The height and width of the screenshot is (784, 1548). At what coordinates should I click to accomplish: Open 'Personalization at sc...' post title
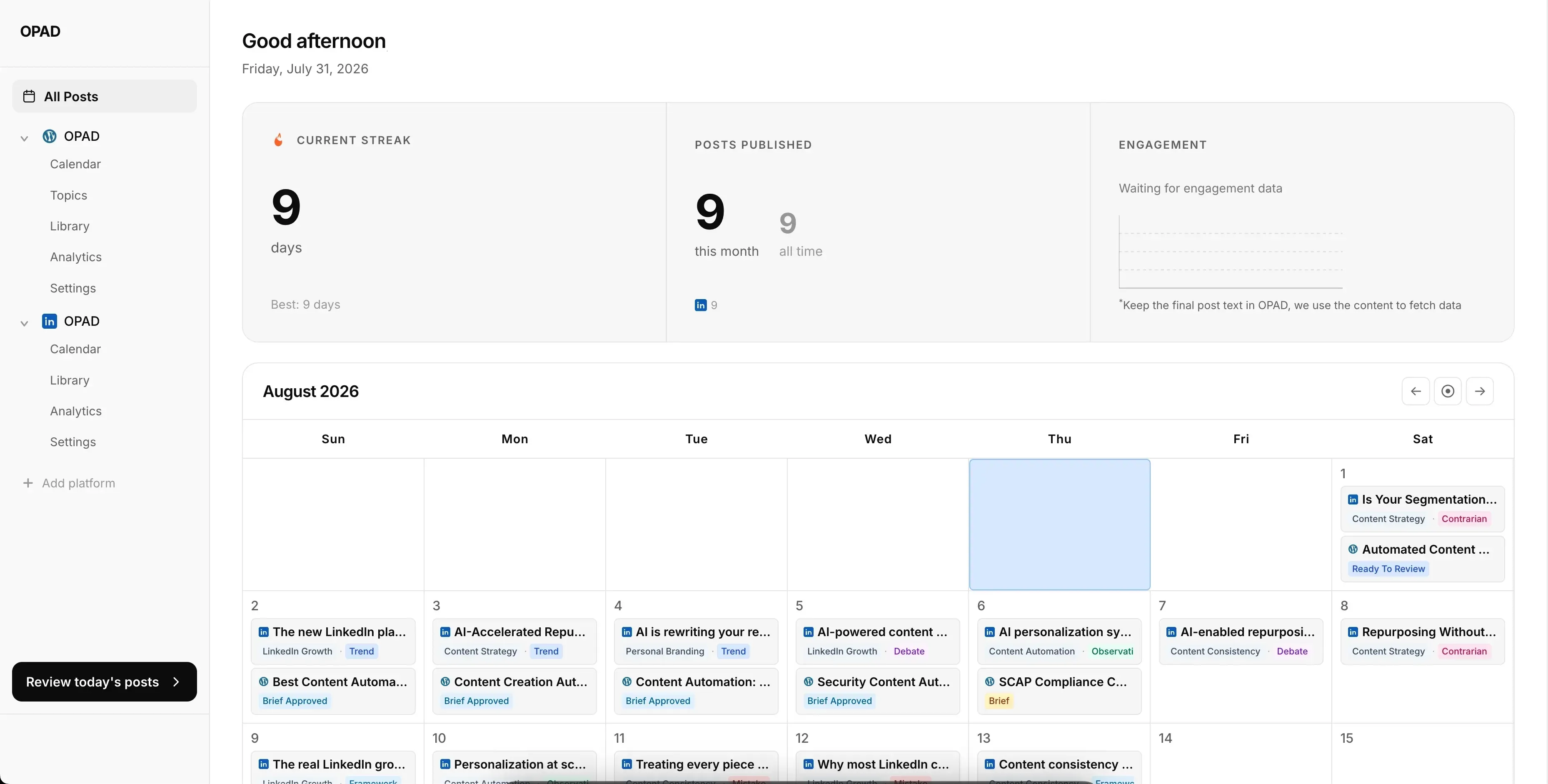(520, 764)
